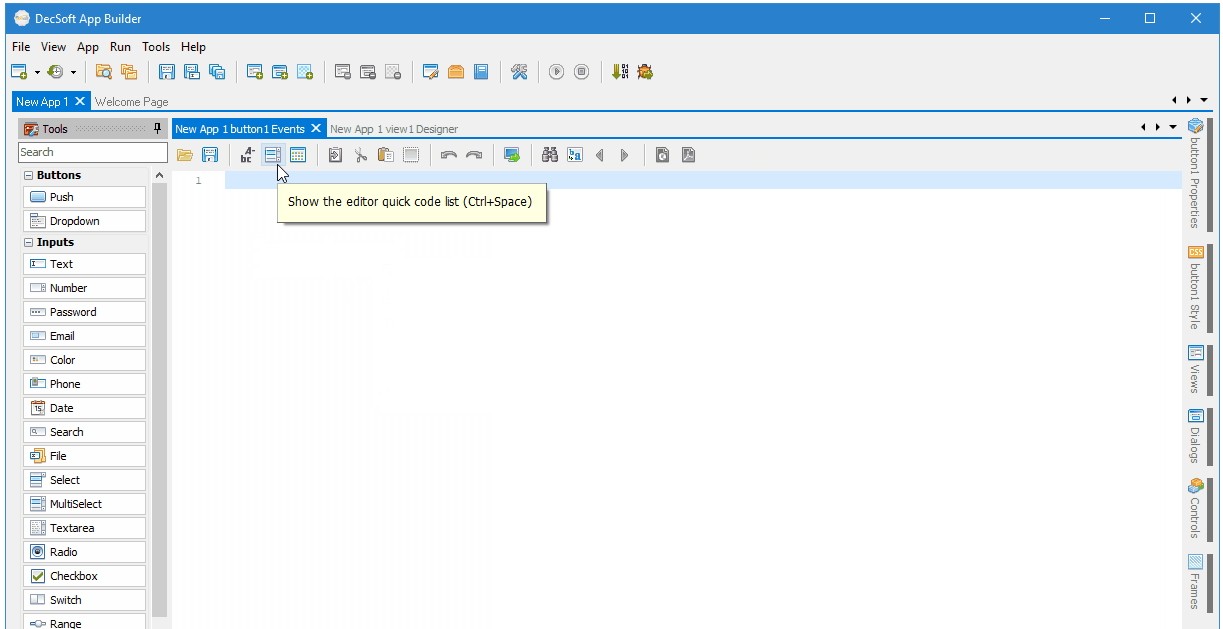Image resolution: width=1223 pixels, height=629 pixels.
Task: Open the Search dialog using the binoculars icon
Action: (549, 155)
